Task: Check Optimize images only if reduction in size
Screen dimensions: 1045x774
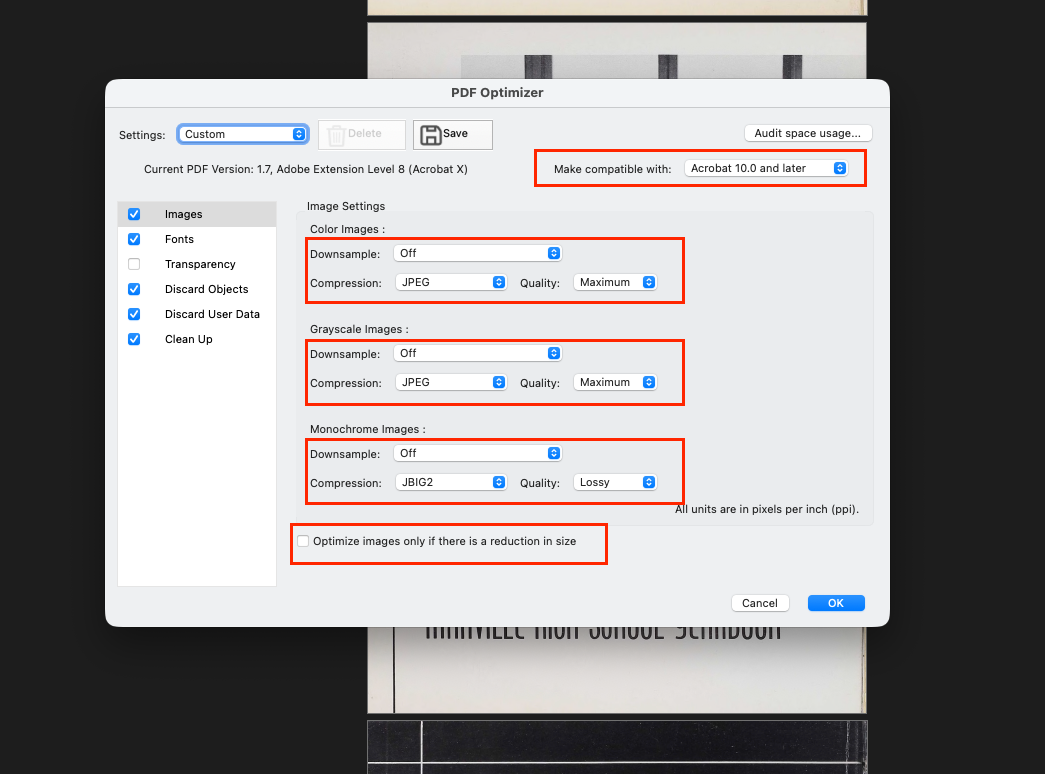Action: click(303, 541)
